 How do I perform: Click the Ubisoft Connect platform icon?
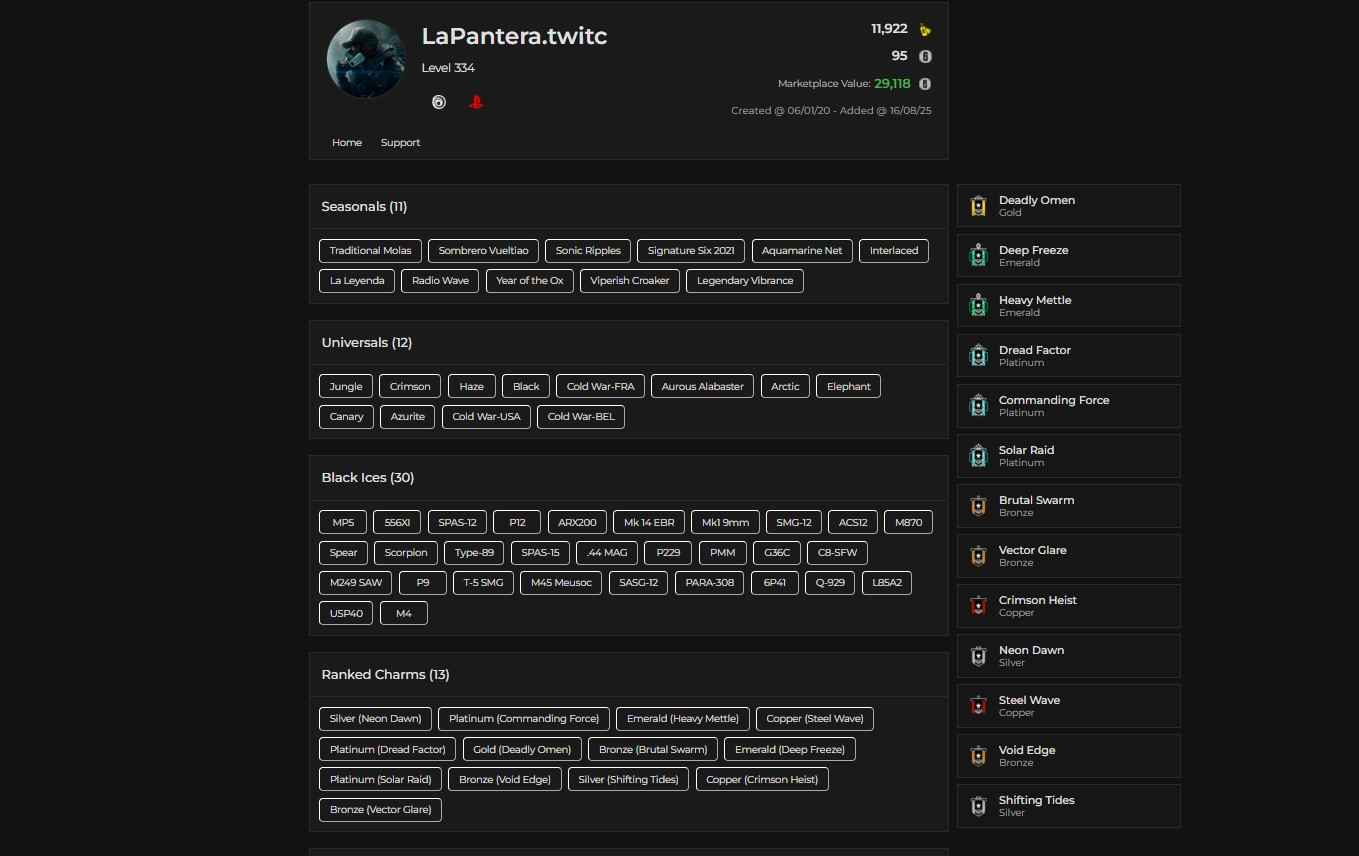coord(438,102)
